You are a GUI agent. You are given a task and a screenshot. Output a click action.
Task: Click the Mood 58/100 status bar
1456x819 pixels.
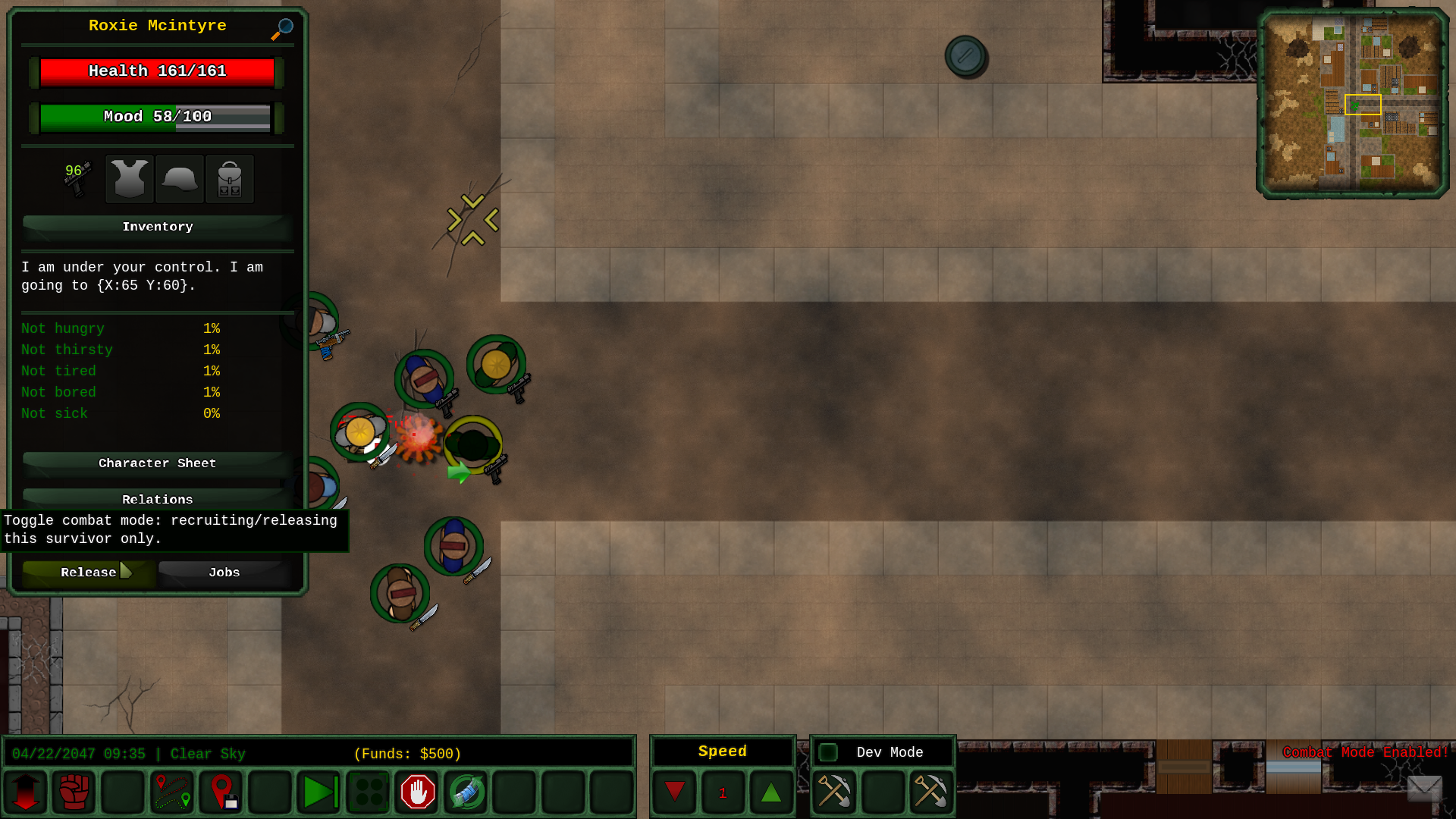[x=157, y=116]
